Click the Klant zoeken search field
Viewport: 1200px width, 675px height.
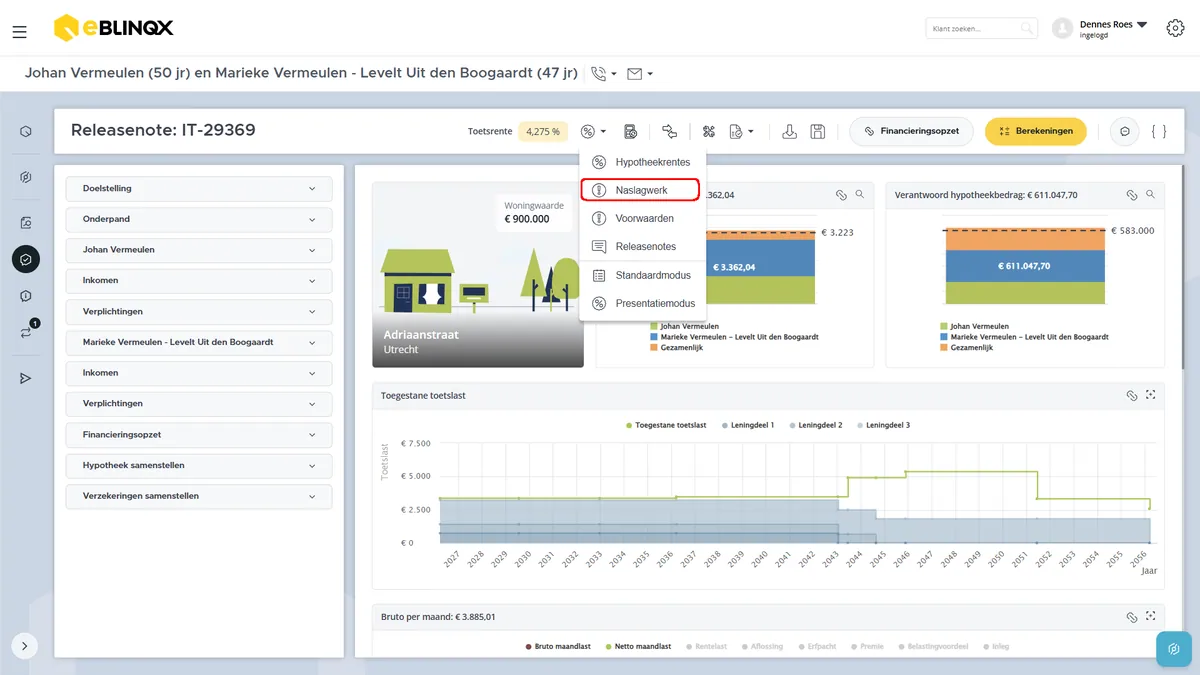coord(981,29)
